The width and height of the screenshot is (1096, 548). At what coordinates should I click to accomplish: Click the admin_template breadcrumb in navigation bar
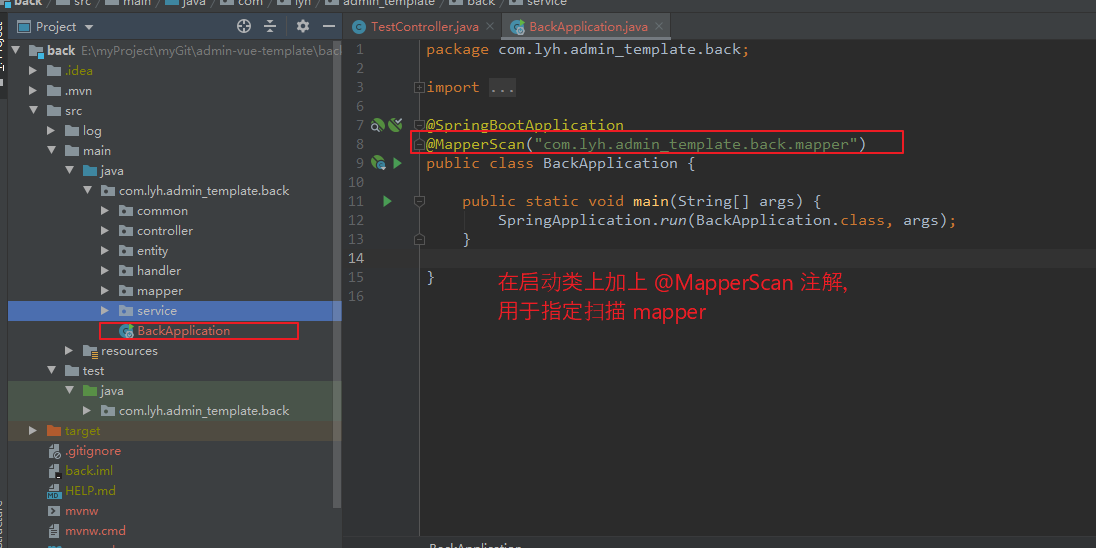(389, 3)
